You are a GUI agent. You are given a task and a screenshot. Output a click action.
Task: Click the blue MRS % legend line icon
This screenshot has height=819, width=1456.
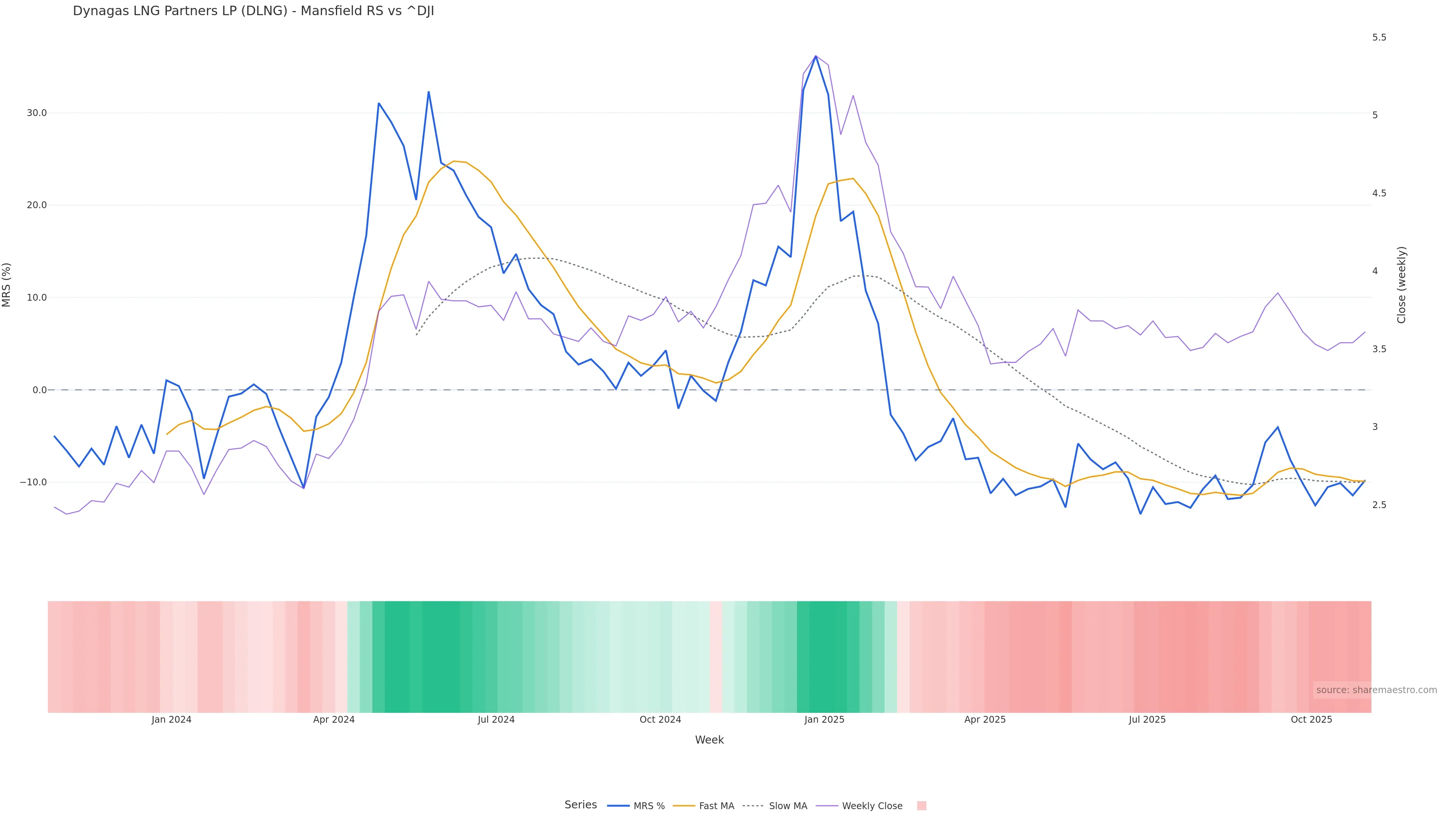618,806
